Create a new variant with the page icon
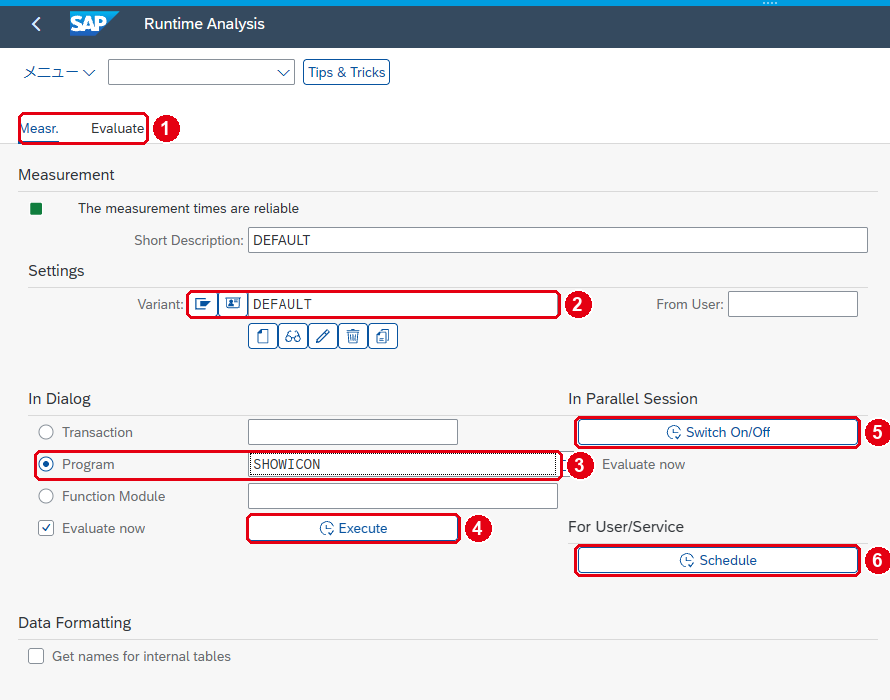The image size is (890, 700). tap(263, 336)
